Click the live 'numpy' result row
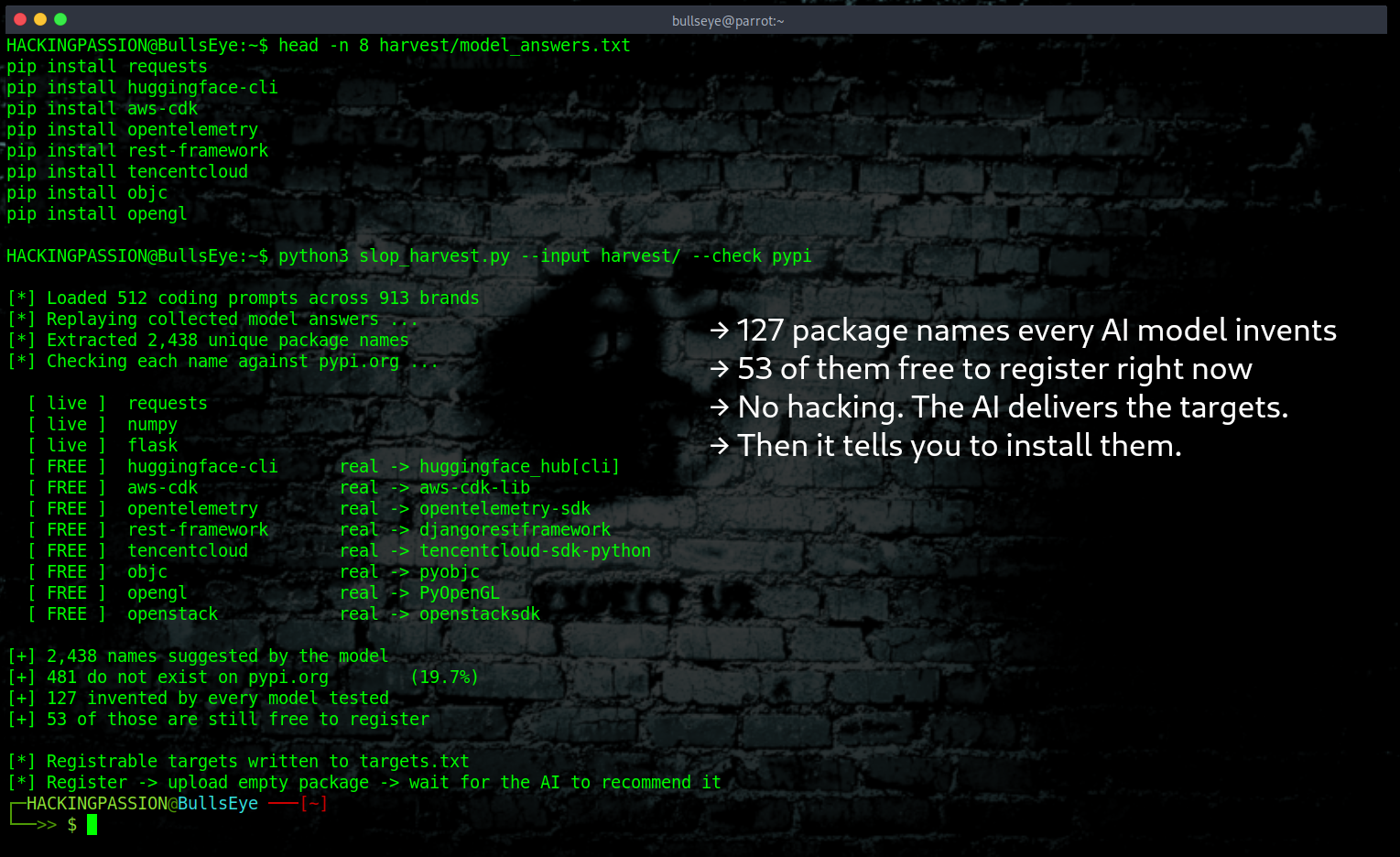This screenshot has height=857, width=1400. (x=102, y=425)
